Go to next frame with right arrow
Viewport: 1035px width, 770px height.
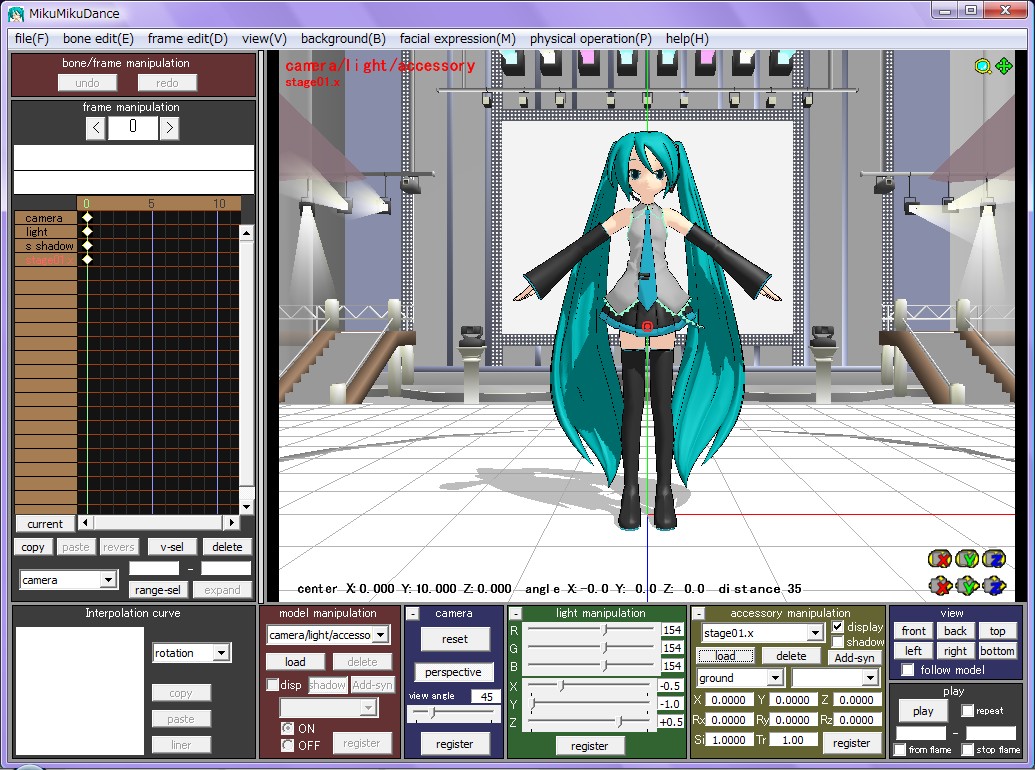pos(170,127)
